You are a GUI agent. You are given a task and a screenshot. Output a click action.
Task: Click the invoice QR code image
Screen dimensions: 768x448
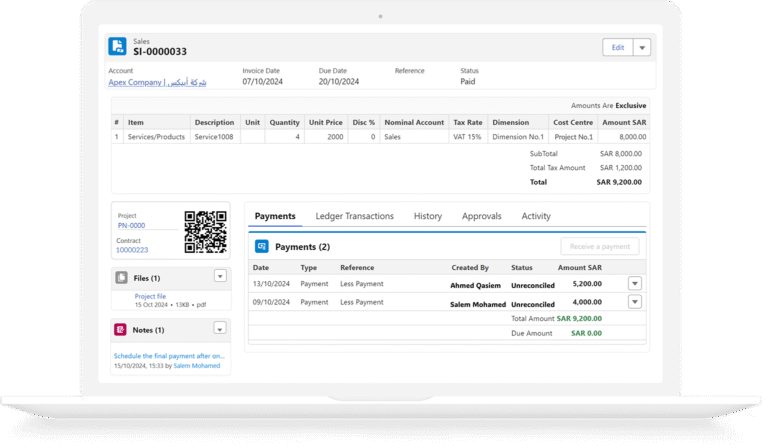pyautogui.click(x=205, y=232)
